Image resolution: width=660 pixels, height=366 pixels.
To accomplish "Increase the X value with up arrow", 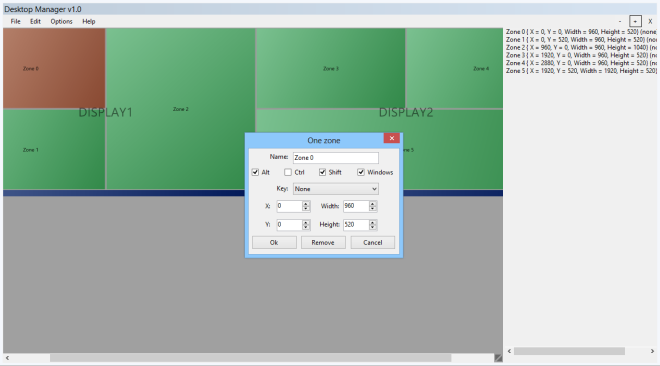I will pos(306,204).
